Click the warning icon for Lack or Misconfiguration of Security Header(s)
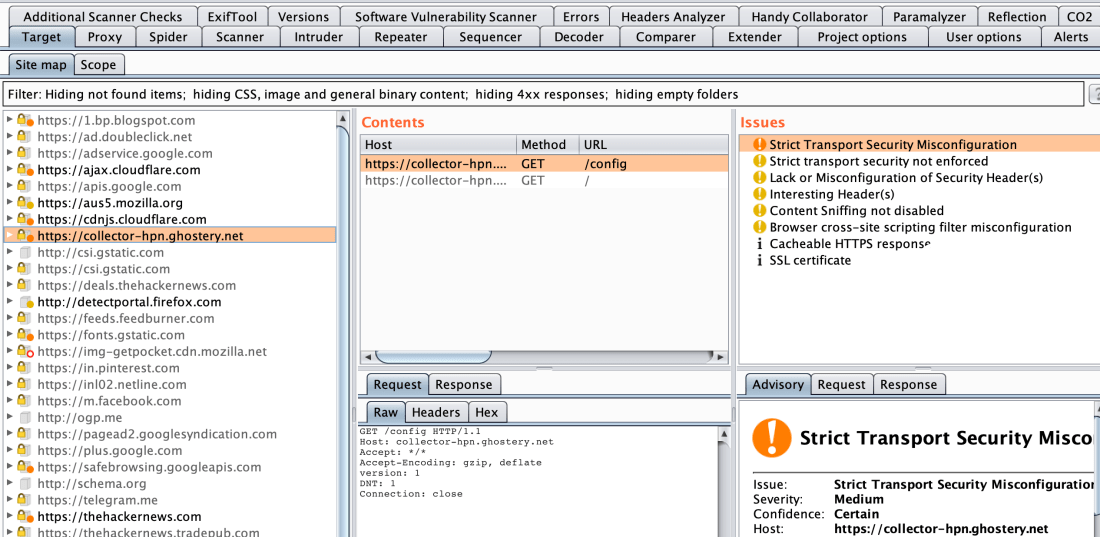 (x=759, y=178)
